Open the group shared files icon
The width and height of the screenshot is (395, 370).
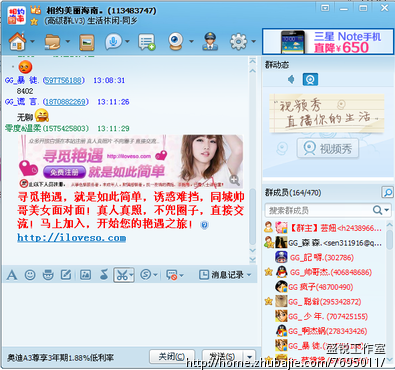pos(52,42)
